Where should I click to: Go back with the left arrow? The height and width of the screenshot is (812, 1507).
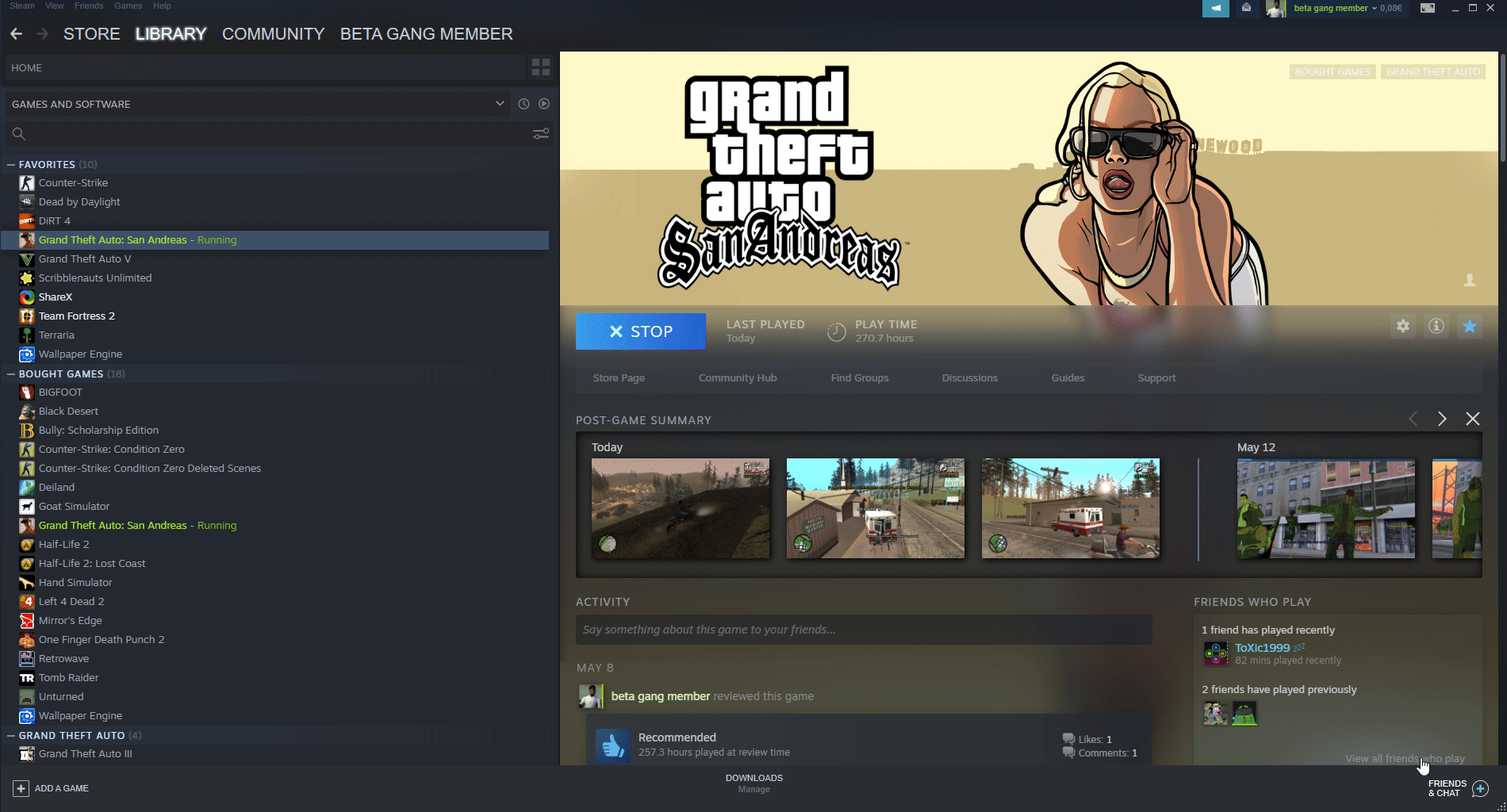(17, 34)
